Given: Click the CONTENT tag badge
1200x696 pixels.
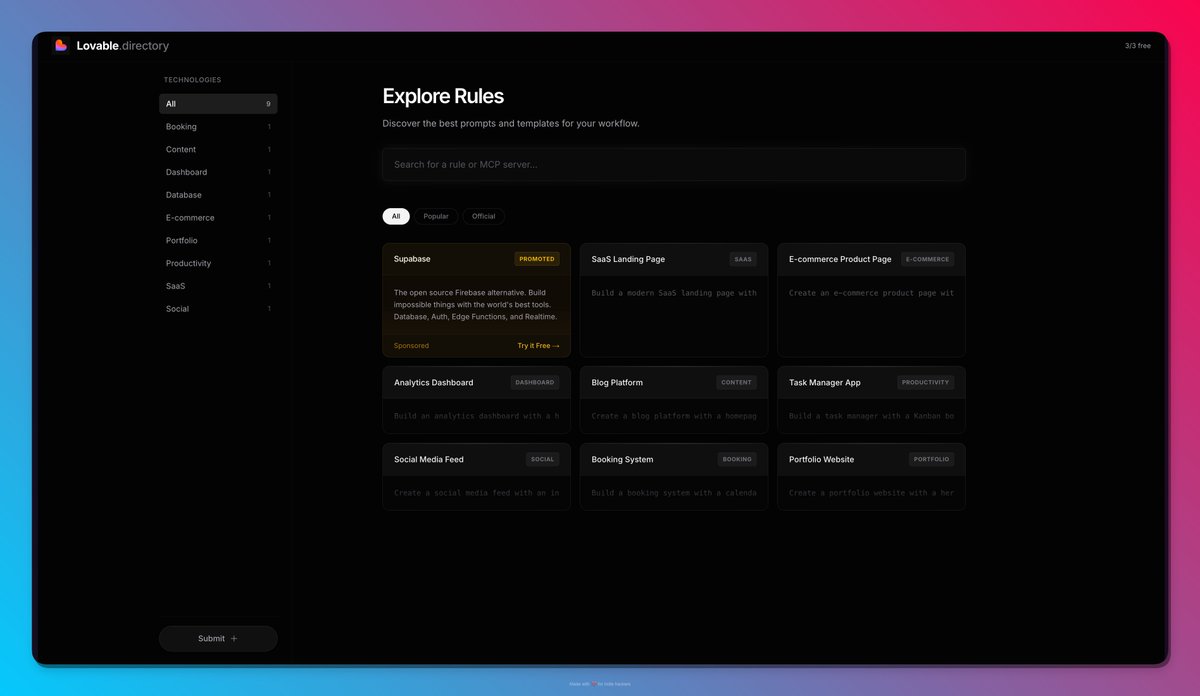Looking at the screenshot, I should click(x=737, y=382).
